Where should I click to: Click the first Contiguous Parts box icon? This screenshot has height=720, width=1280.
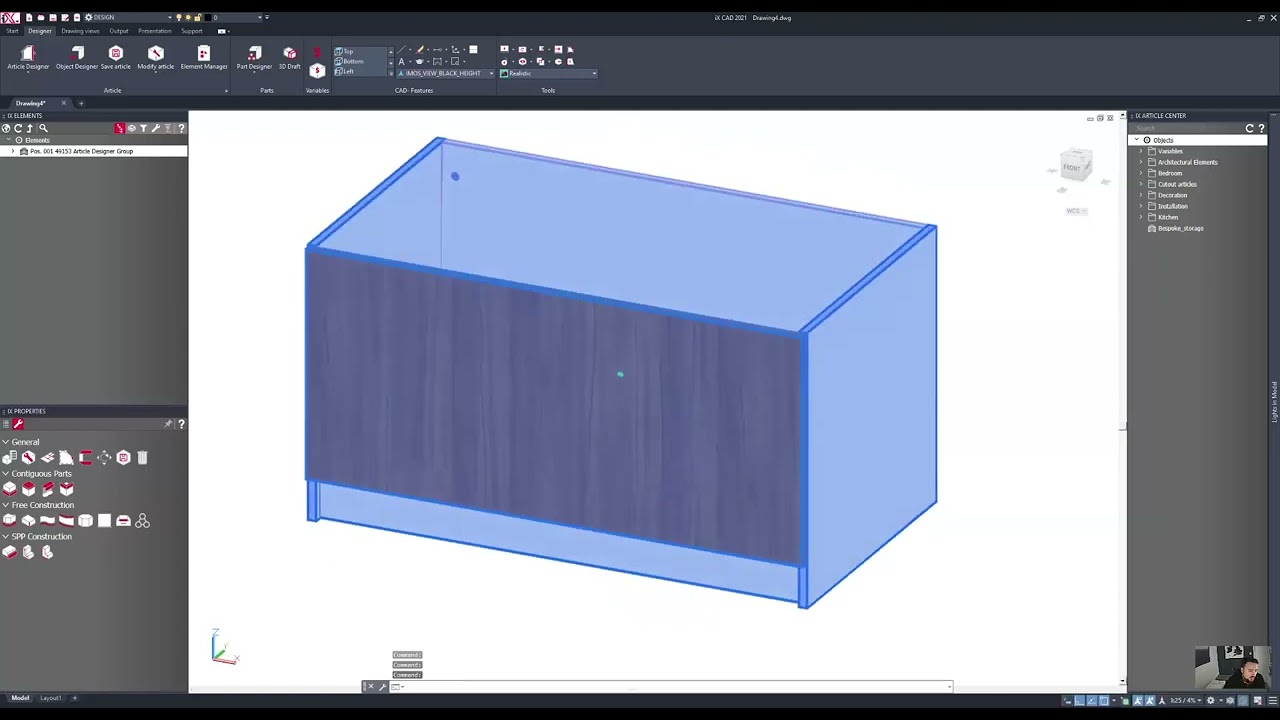click(x=10, y=489)
